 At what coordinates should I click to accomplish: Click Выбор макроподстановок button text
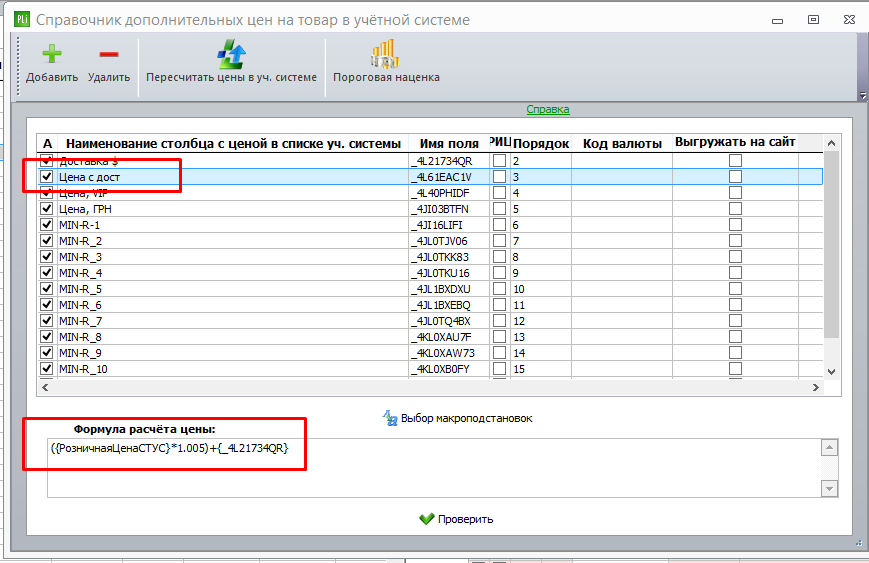(x=467, y=418)
